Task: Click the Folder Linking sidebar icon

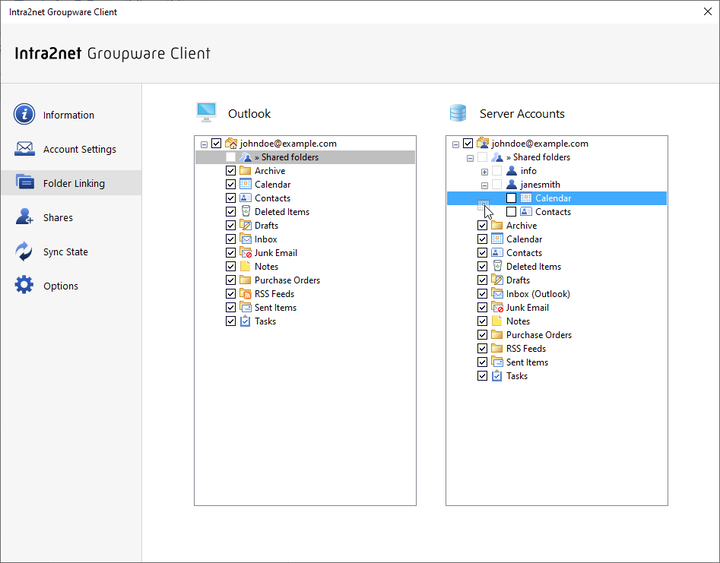Action: [24, 182]
